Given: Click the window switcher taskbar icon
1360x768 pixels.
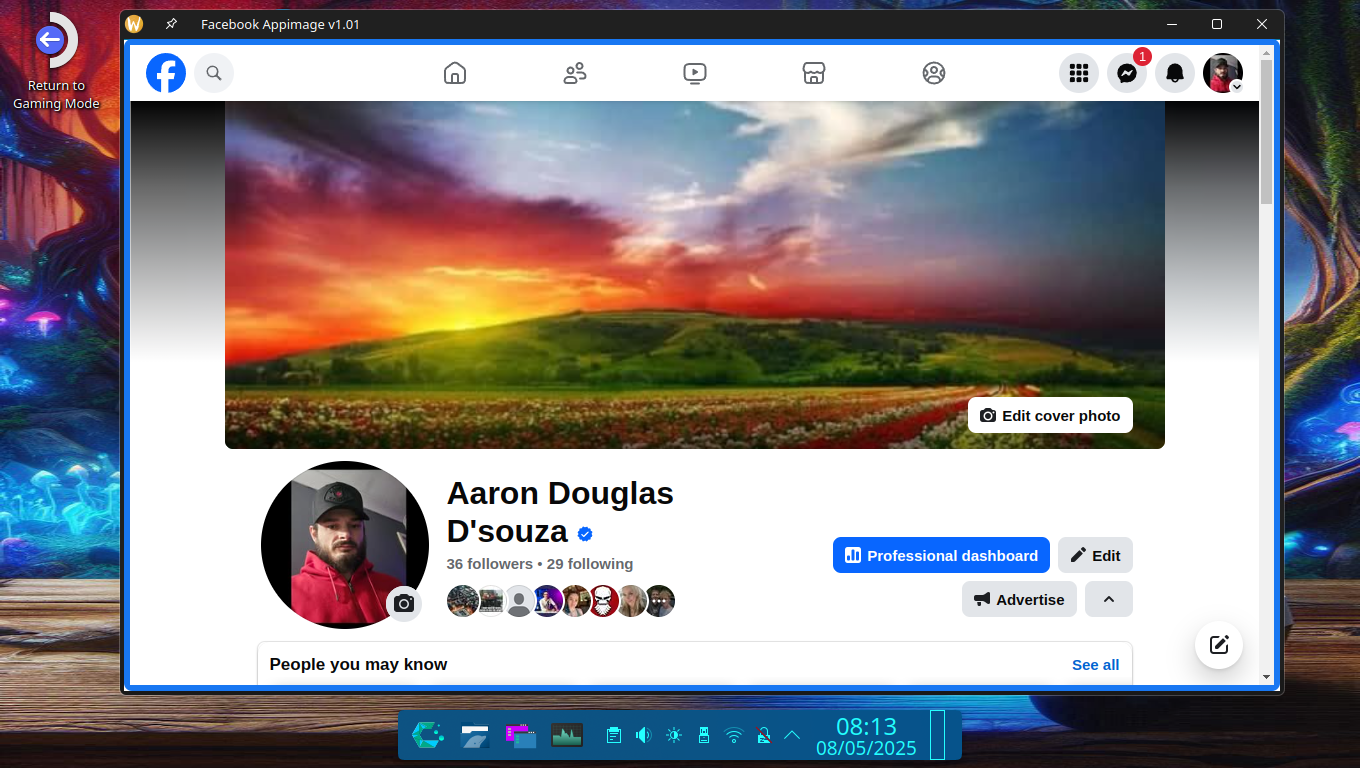Looking at the screenshot, I should [x=521, y=735].
